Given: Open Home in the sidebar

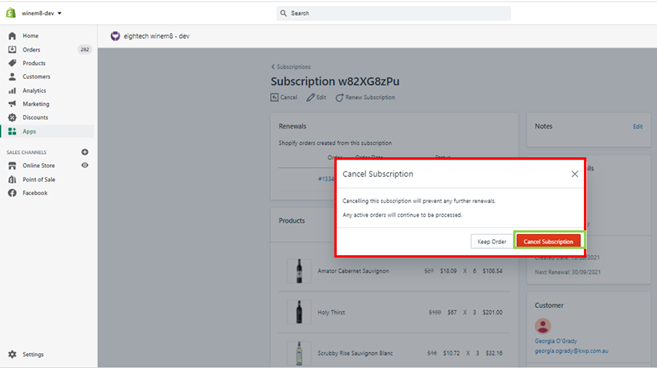Looking at the screenshot, I should point(30,36).
